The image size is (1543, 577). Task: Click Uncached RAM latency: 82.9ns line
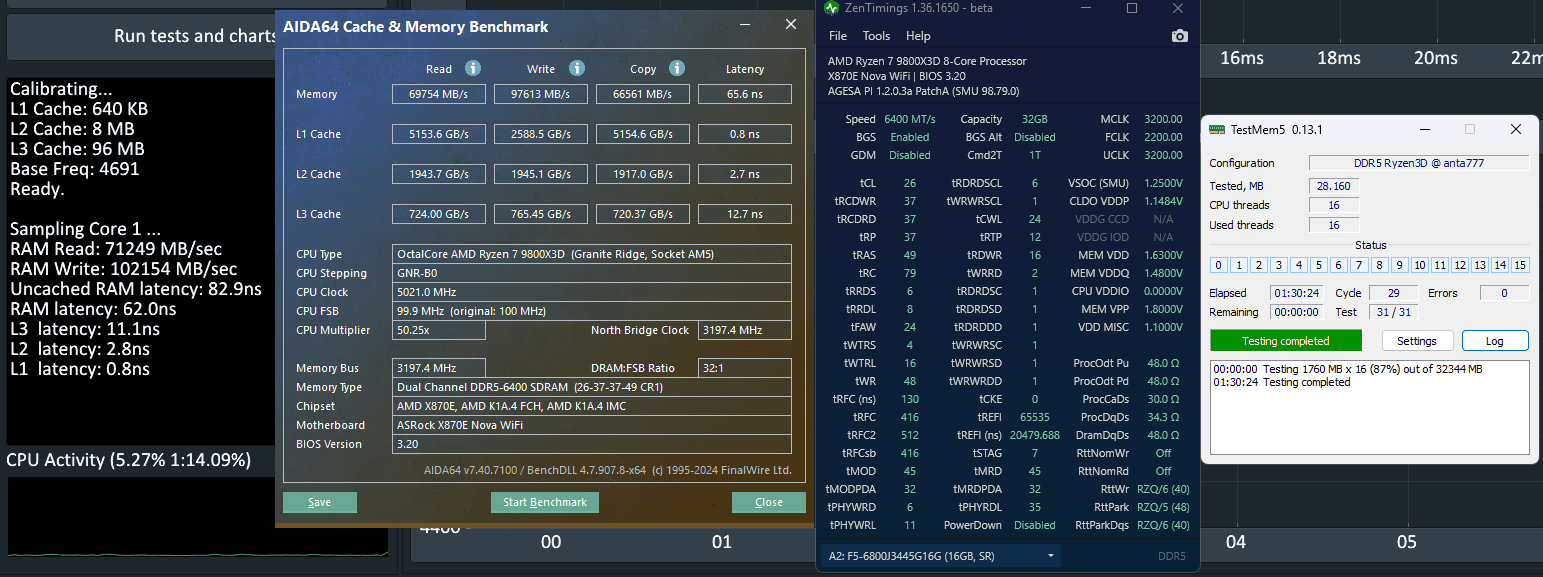(x=136, y=289)
